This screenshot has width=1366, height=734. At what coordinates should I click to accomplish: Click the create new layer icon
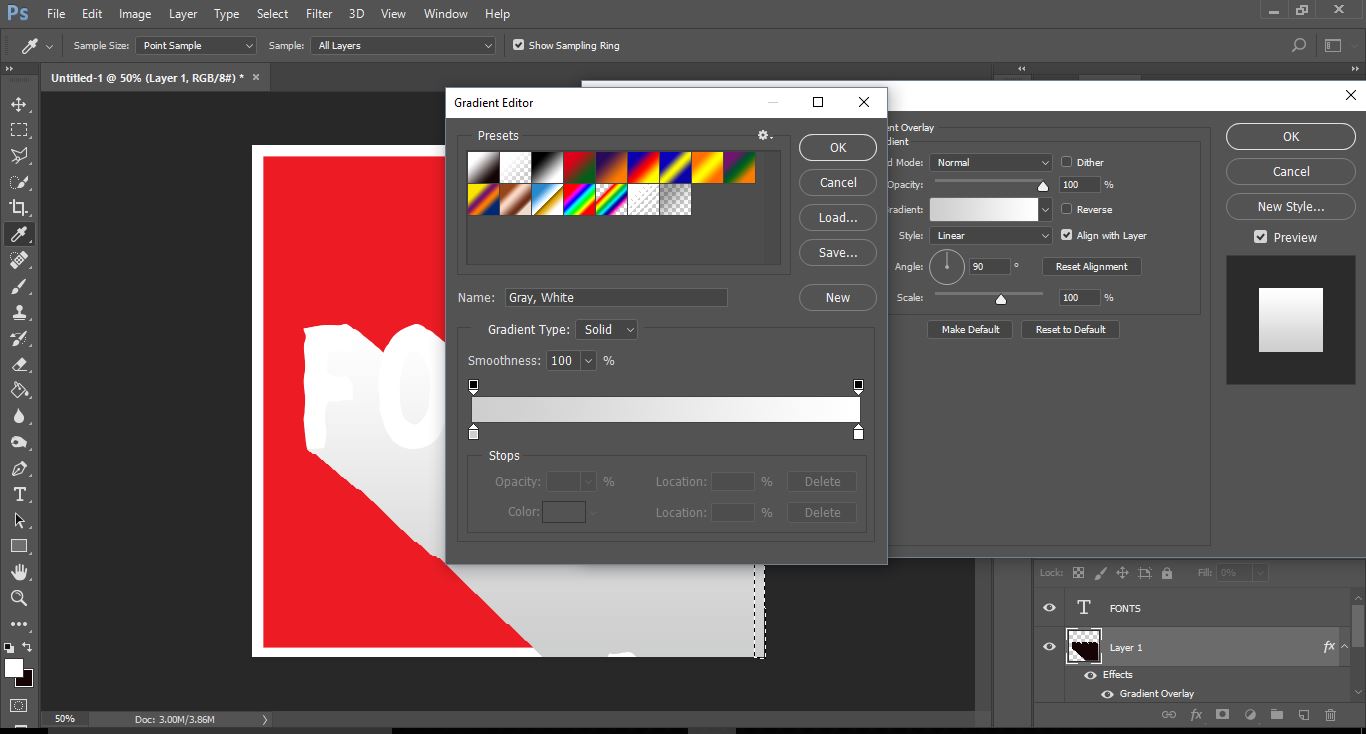pyautogui.click(x=1303, y=715)
